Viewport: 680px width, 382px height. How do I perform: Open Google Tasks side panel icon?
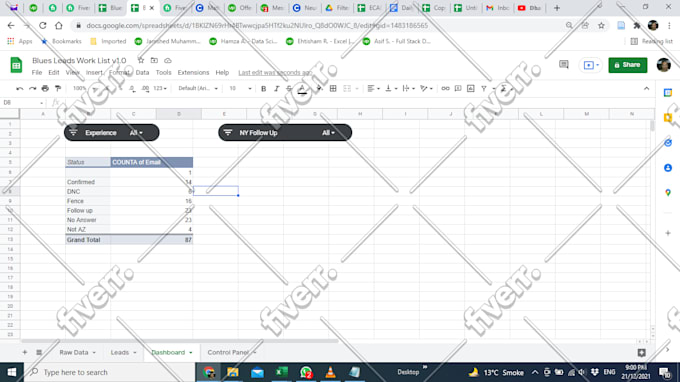[668, 143]
